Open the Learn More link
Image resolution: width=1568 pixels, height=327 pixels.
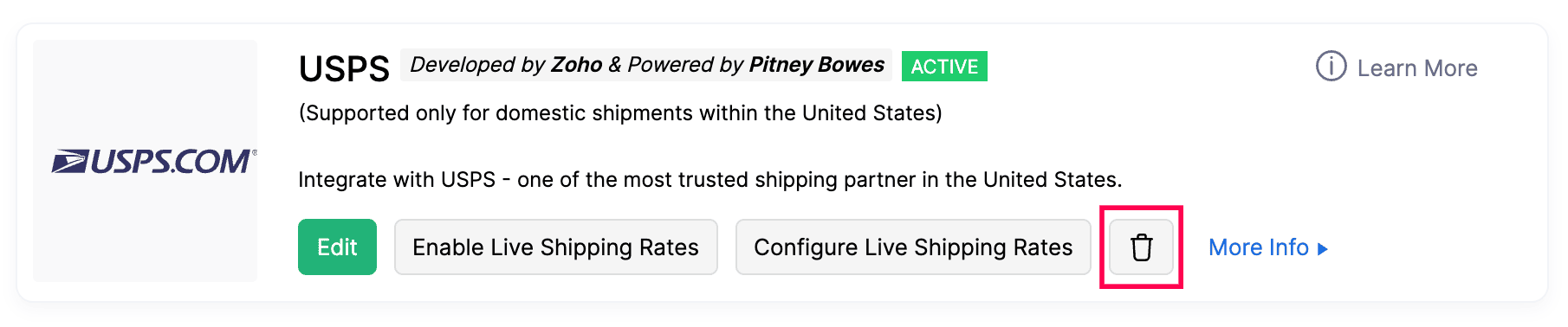1417,68
